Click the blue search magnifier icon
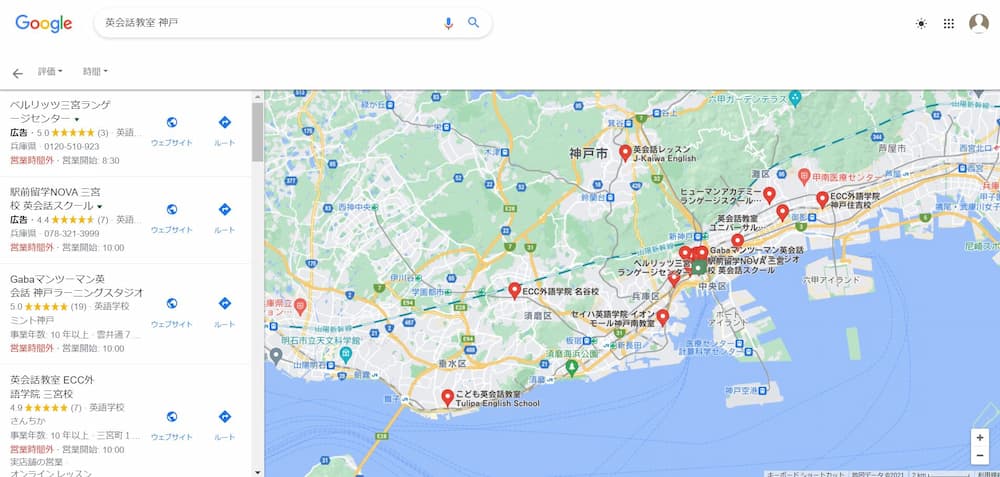This screenshot has height=477, width=1000. click(x=474, y=23)
